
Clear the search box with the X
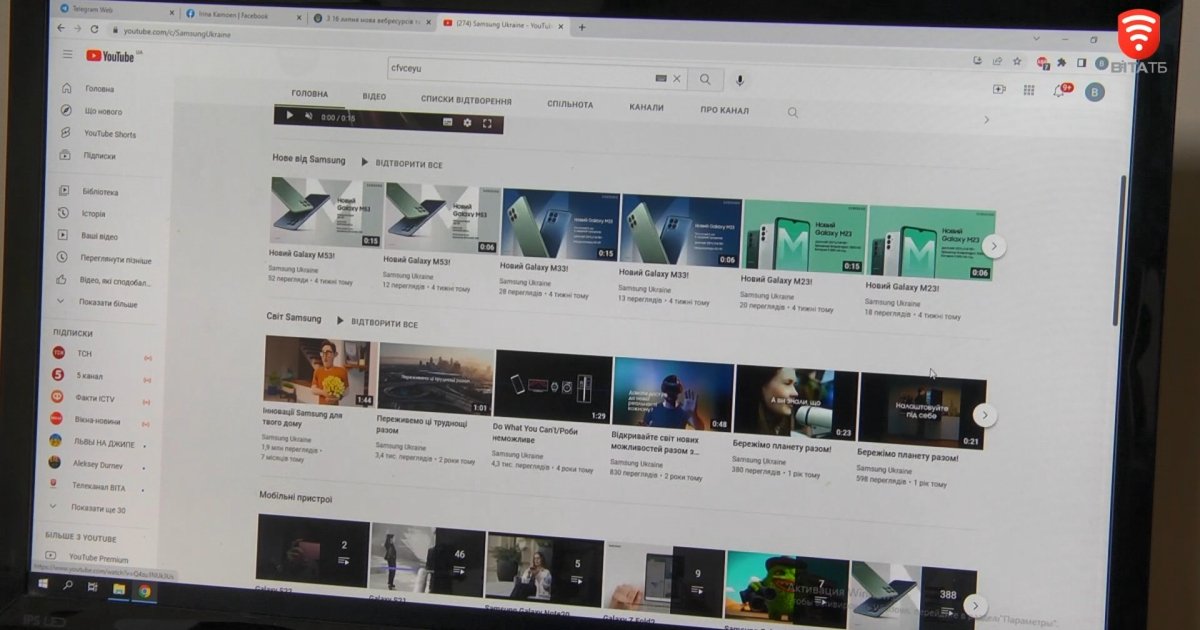point(677,78)
